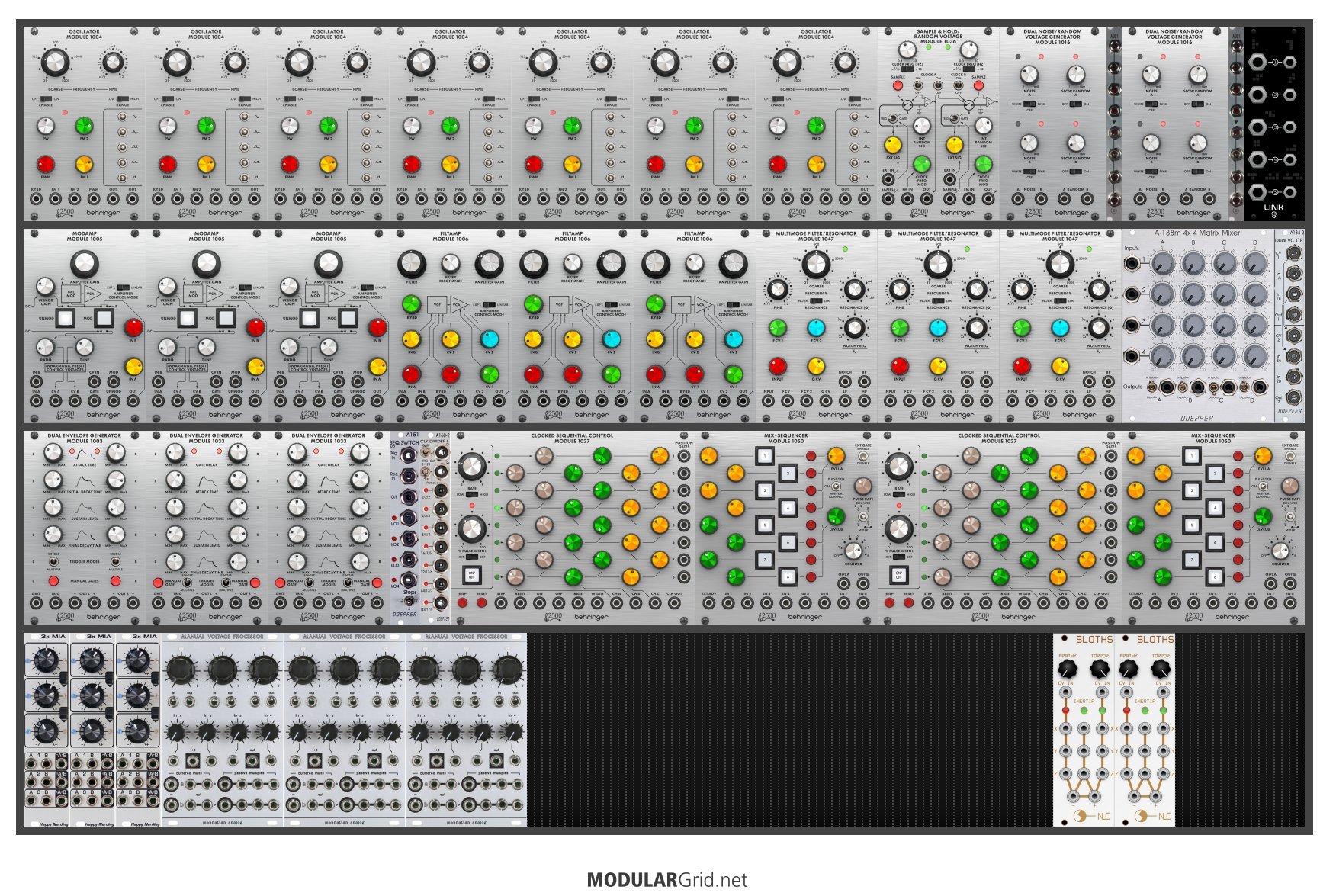Adjust coarse frequency knob on leftmost Multimode Filter 1047
Image resolution: width=1336 pixels, height=896 pixels.
coord(816,265)
